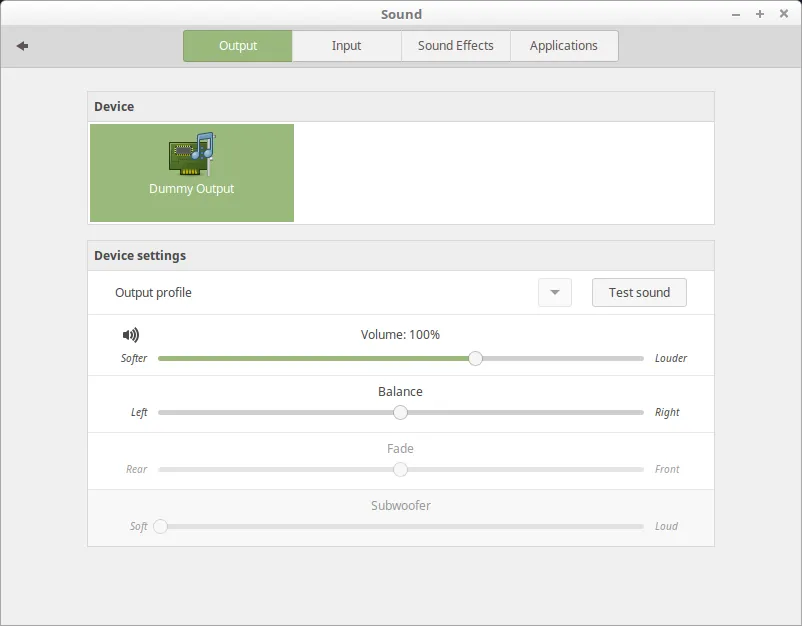Open the Sound Effects tab
Screen dimensions: 802x626
[x=455, y=46]
